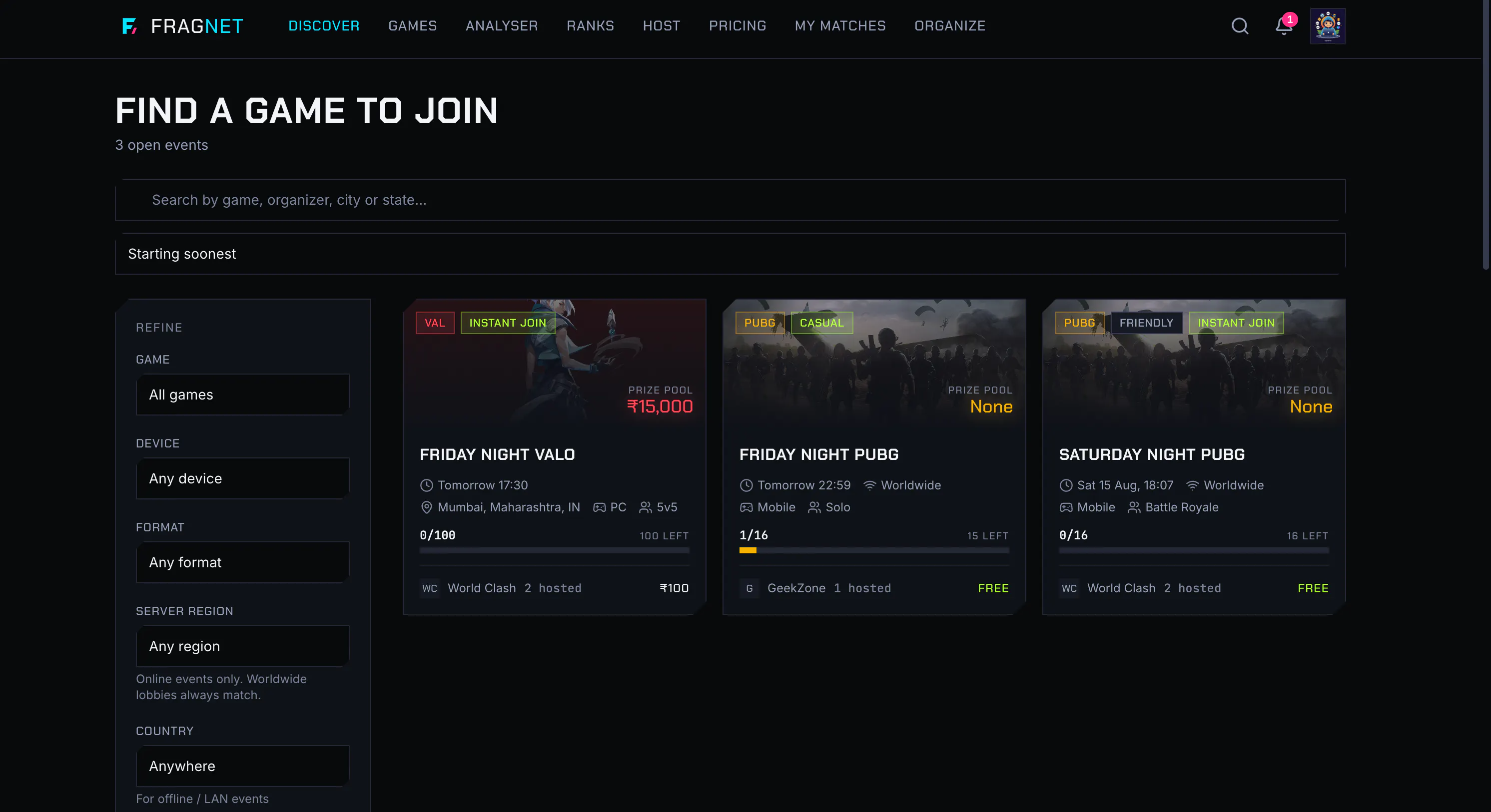Open the Any format dropdown

tap(242, 562)
